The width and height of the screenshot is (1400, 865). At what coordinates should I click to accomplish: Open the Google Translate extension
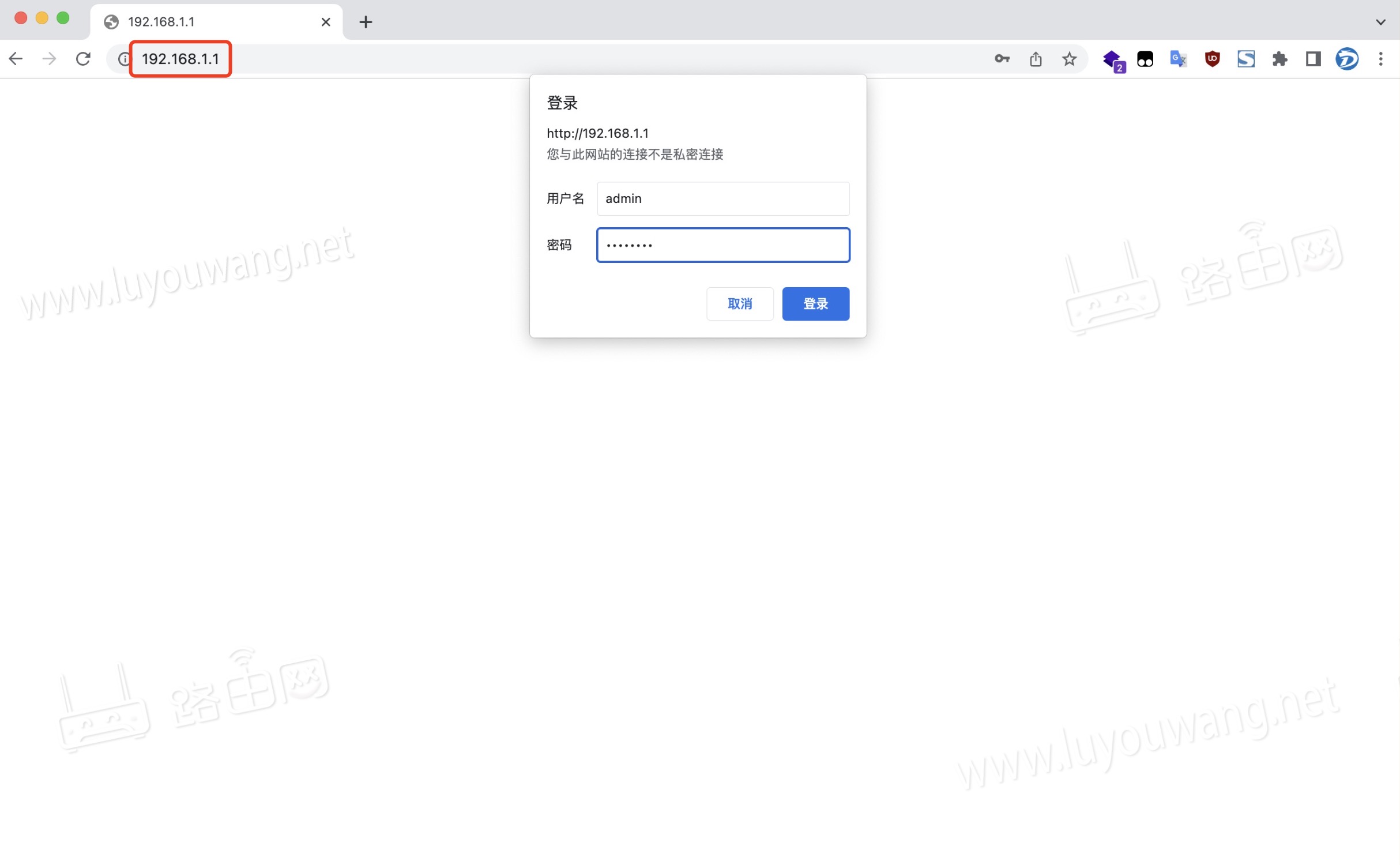(x=1177, y=58)
